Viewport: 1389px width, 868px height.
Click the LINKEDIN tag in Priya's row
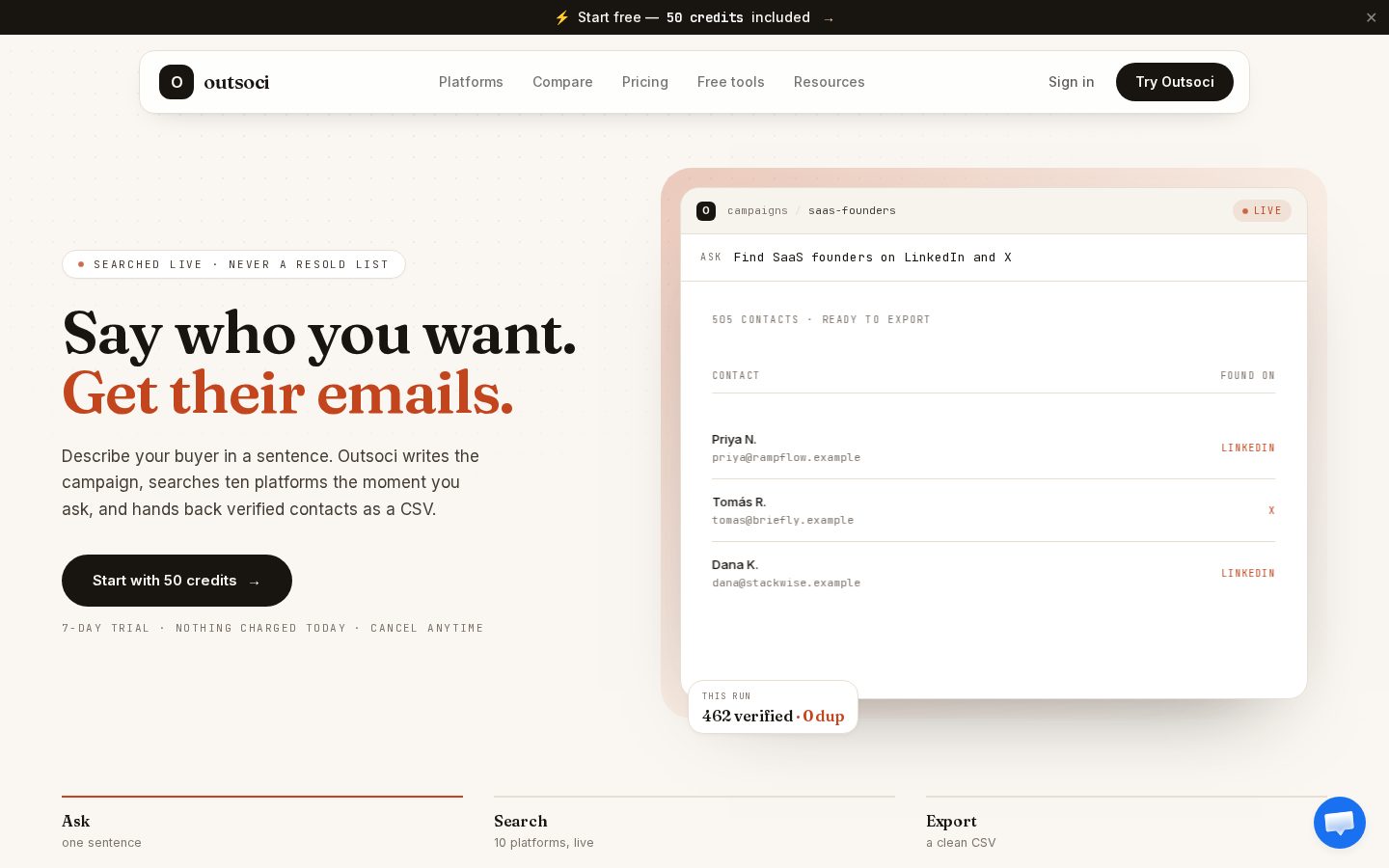pyautogui.click(x=1248, y=448)
